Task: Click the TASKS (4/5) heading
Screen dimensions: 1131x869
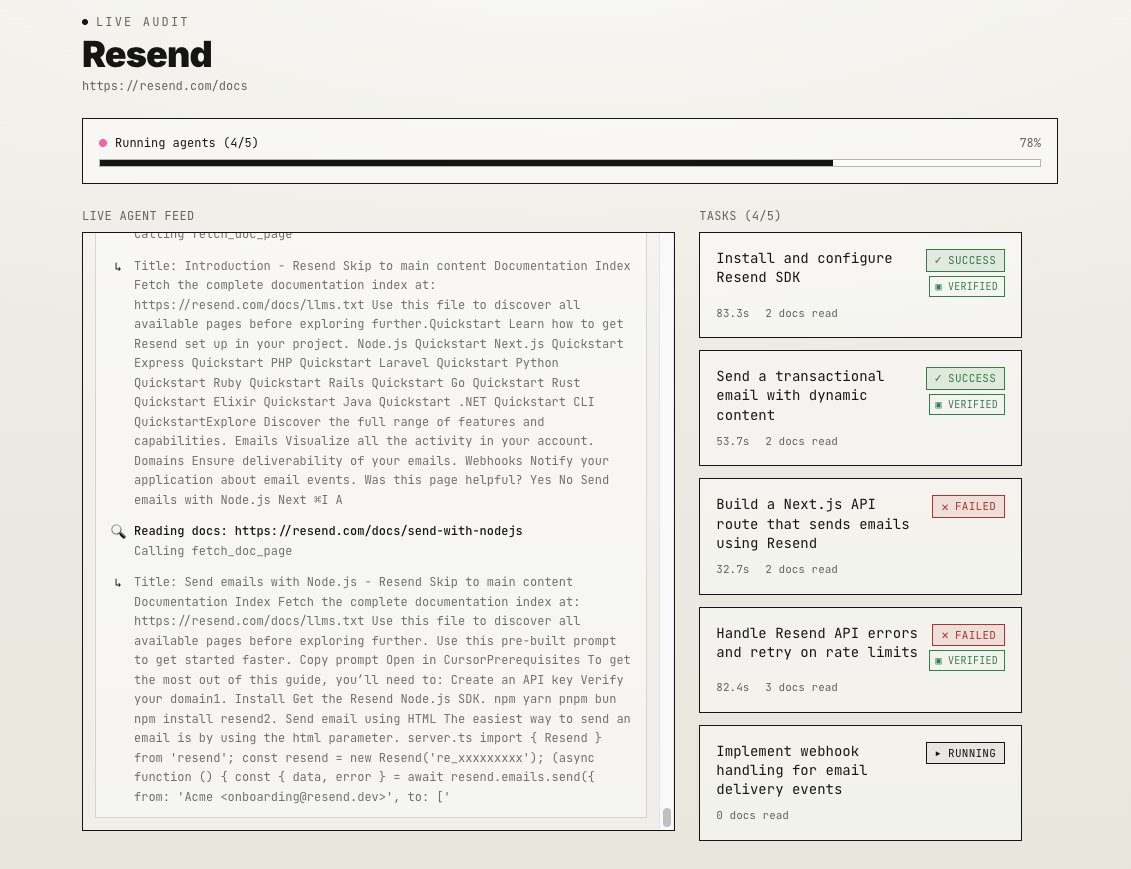Action: pyautogui.click(x=739, y=216)
